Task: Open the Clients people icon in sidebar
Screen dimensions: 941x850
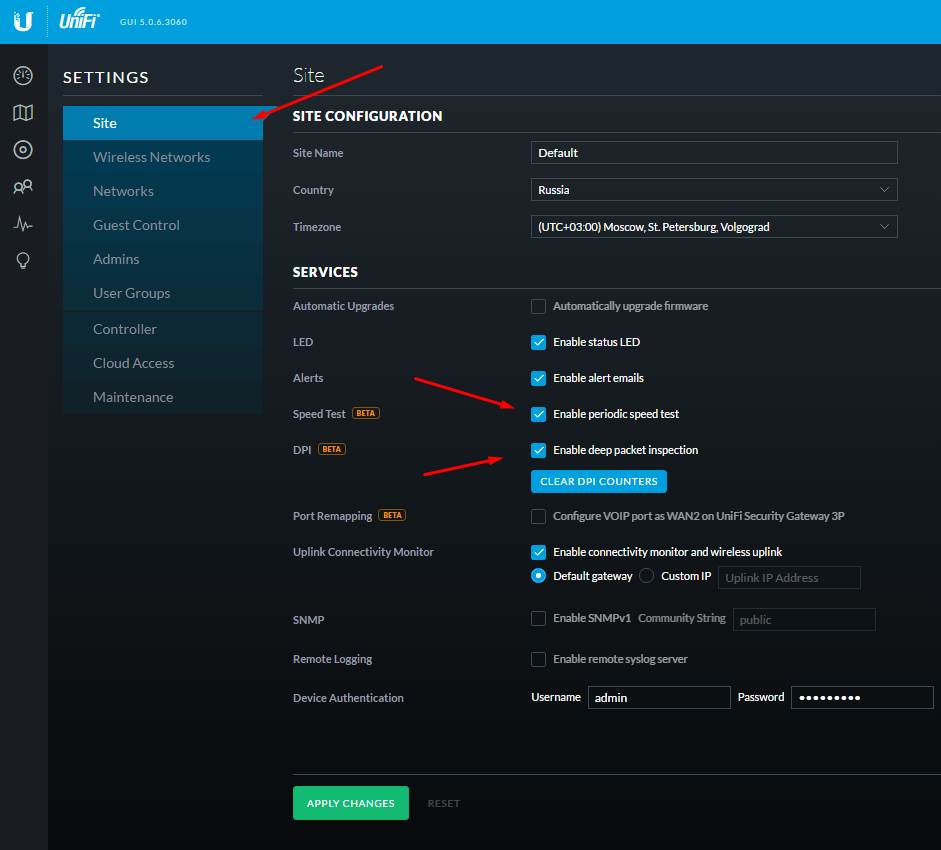Action: tap(23, 187)
